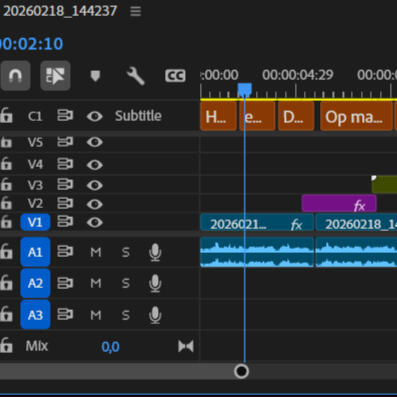Toggle sync lock for A1 track
This screenshot has height=397, width=397.
tap(65, 252)
